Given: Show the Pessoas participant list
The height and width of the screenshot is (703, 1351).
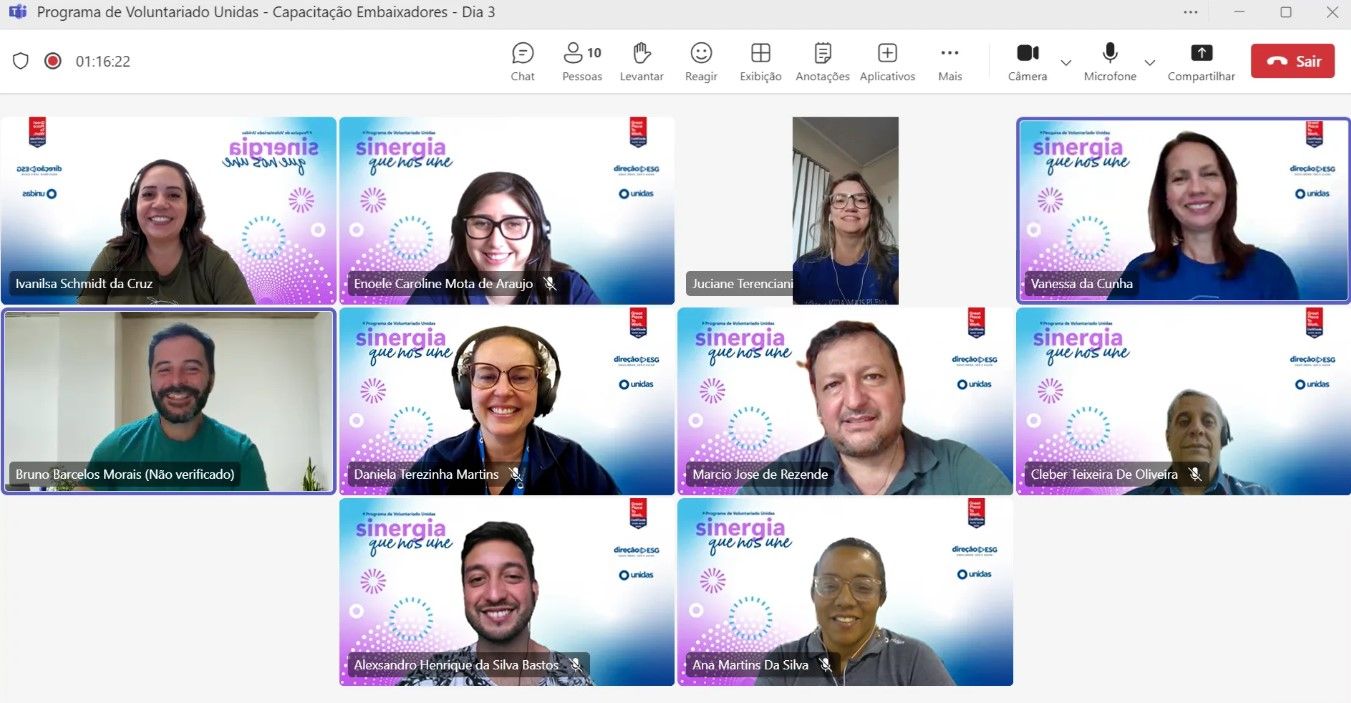Looking at the screenshot, I should pos(582,61).
